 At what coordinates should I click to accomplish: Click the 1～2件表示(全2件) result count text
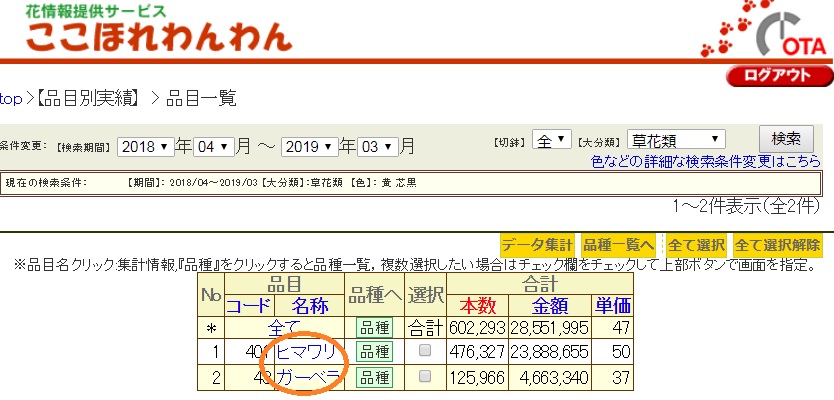click(746, 206)
